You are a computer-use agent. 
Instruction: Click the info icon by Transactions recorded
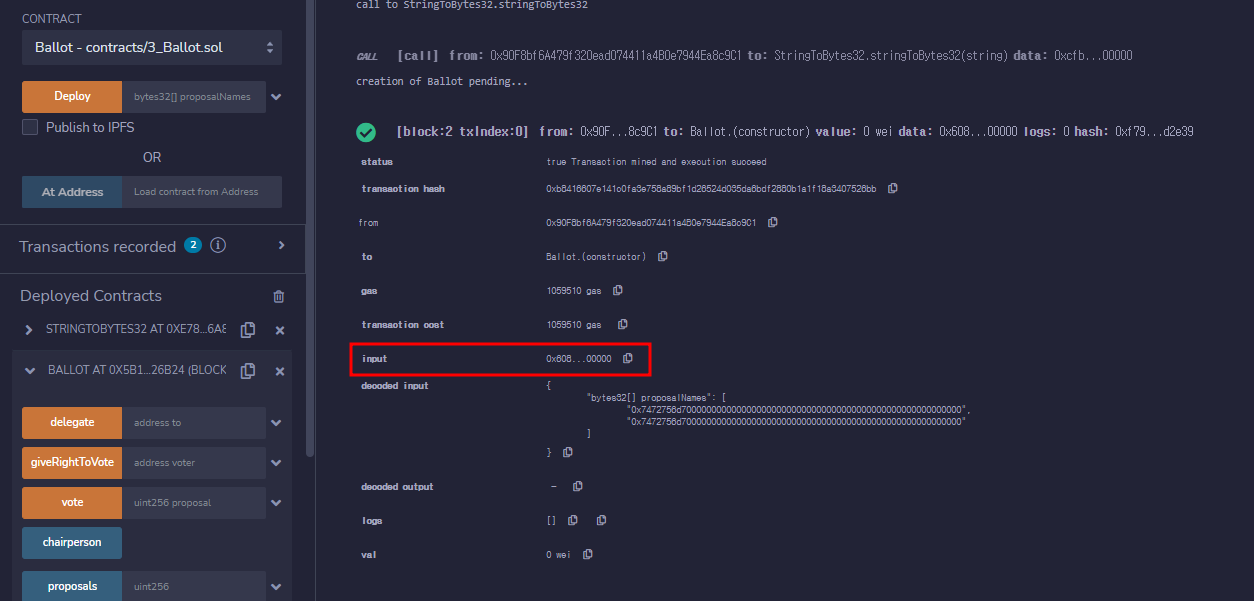218,245
